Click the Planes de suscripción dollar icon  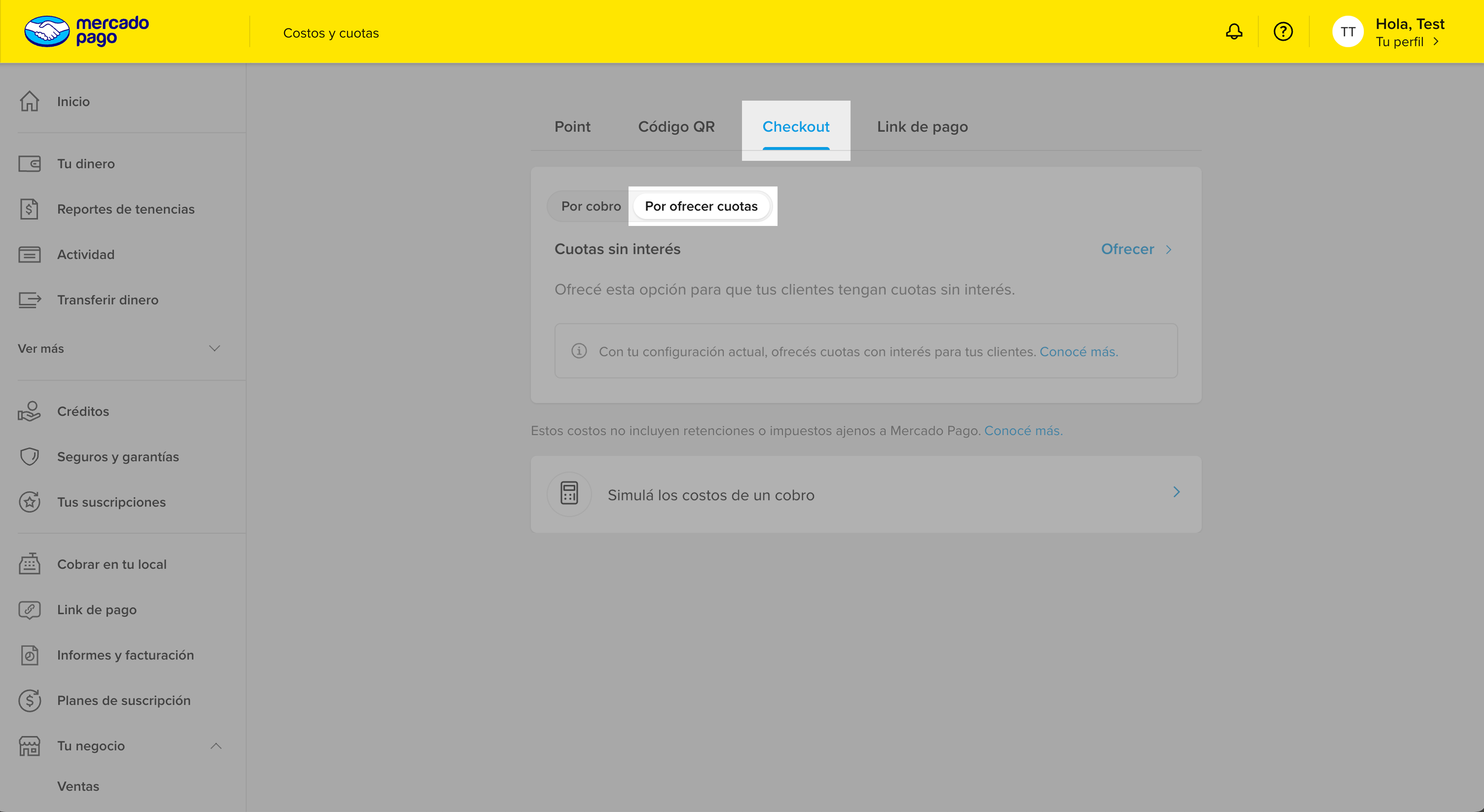point(29,700)
